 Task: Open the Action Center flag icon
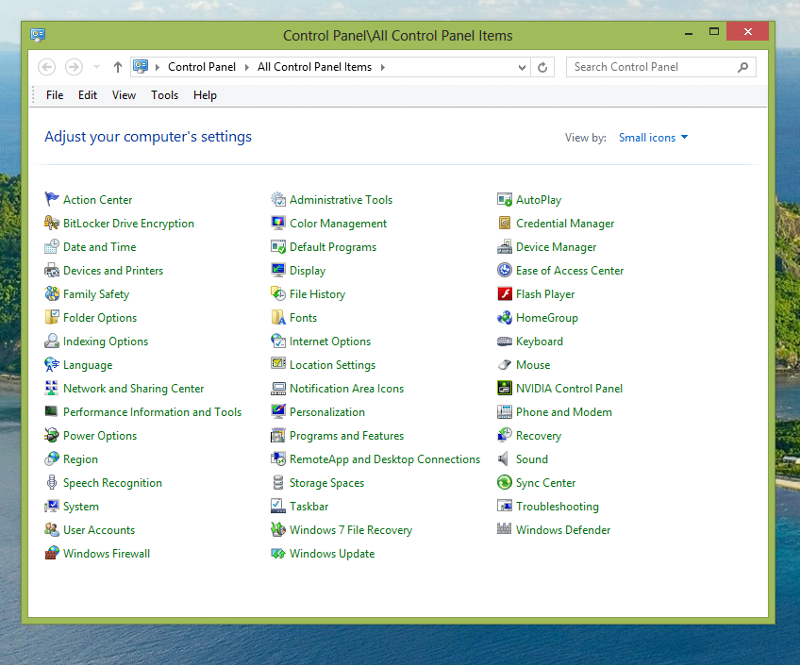coord(52,199)
